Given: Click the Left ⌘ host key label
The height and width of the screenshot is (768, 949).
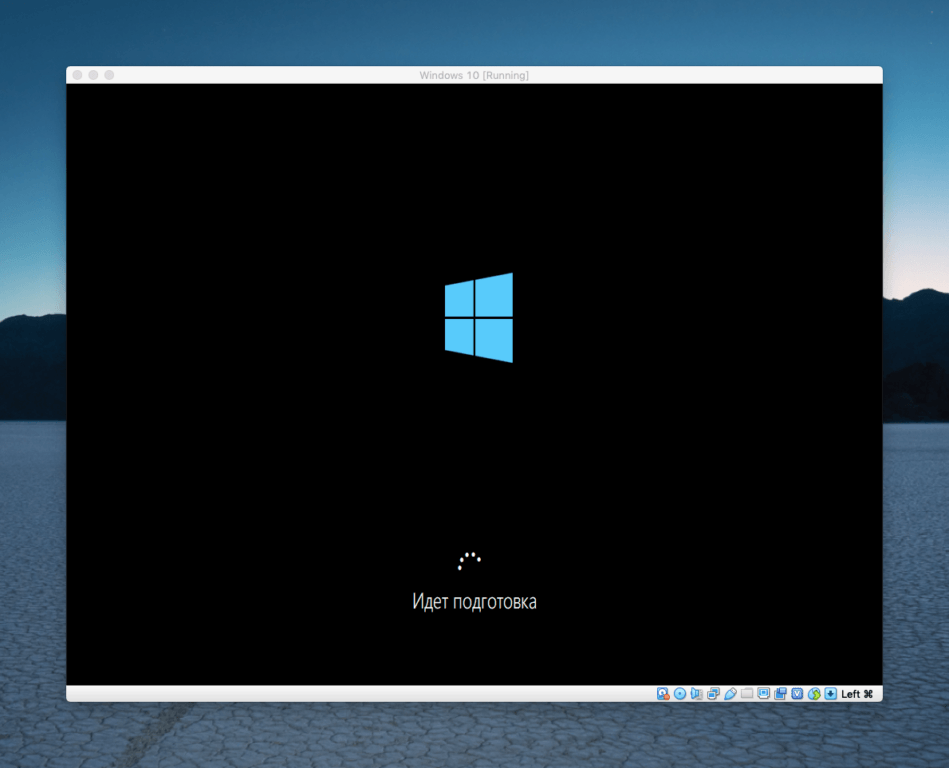Looking at the screenshot, I should coord(857,694).
